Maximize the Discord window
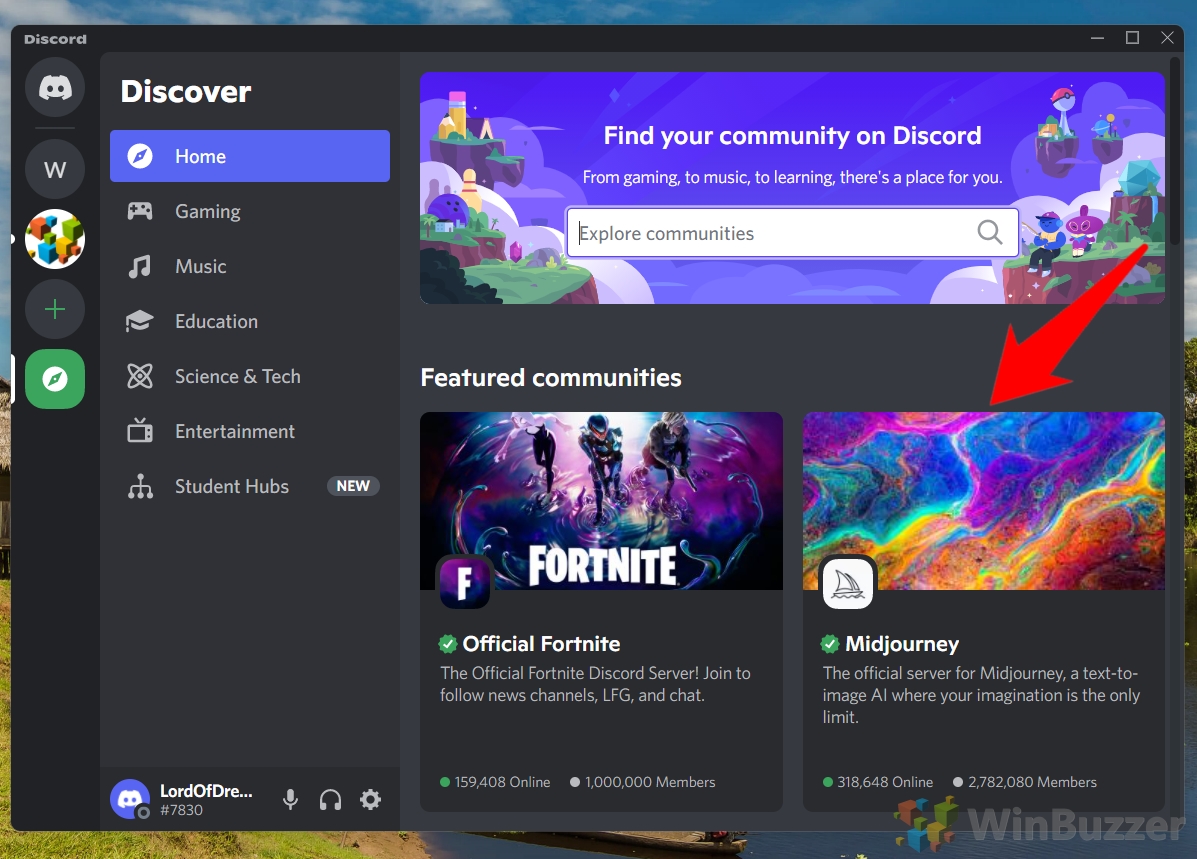 click(1132, 37)
